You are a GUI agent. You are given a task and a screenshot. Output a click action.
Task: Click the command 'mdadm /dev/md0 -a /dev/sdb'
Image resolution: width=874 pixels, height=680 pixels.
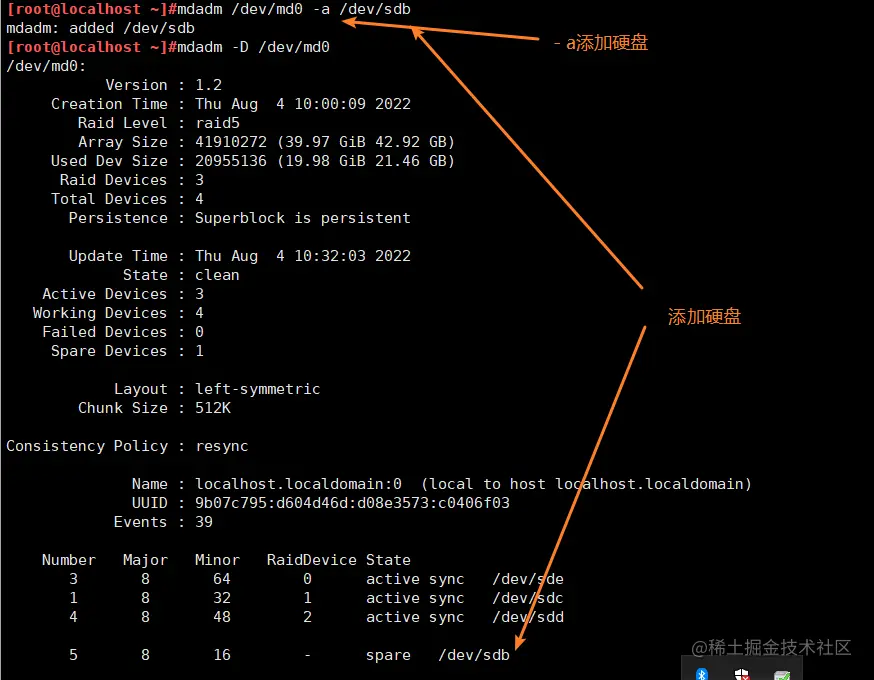click(294, 9)
